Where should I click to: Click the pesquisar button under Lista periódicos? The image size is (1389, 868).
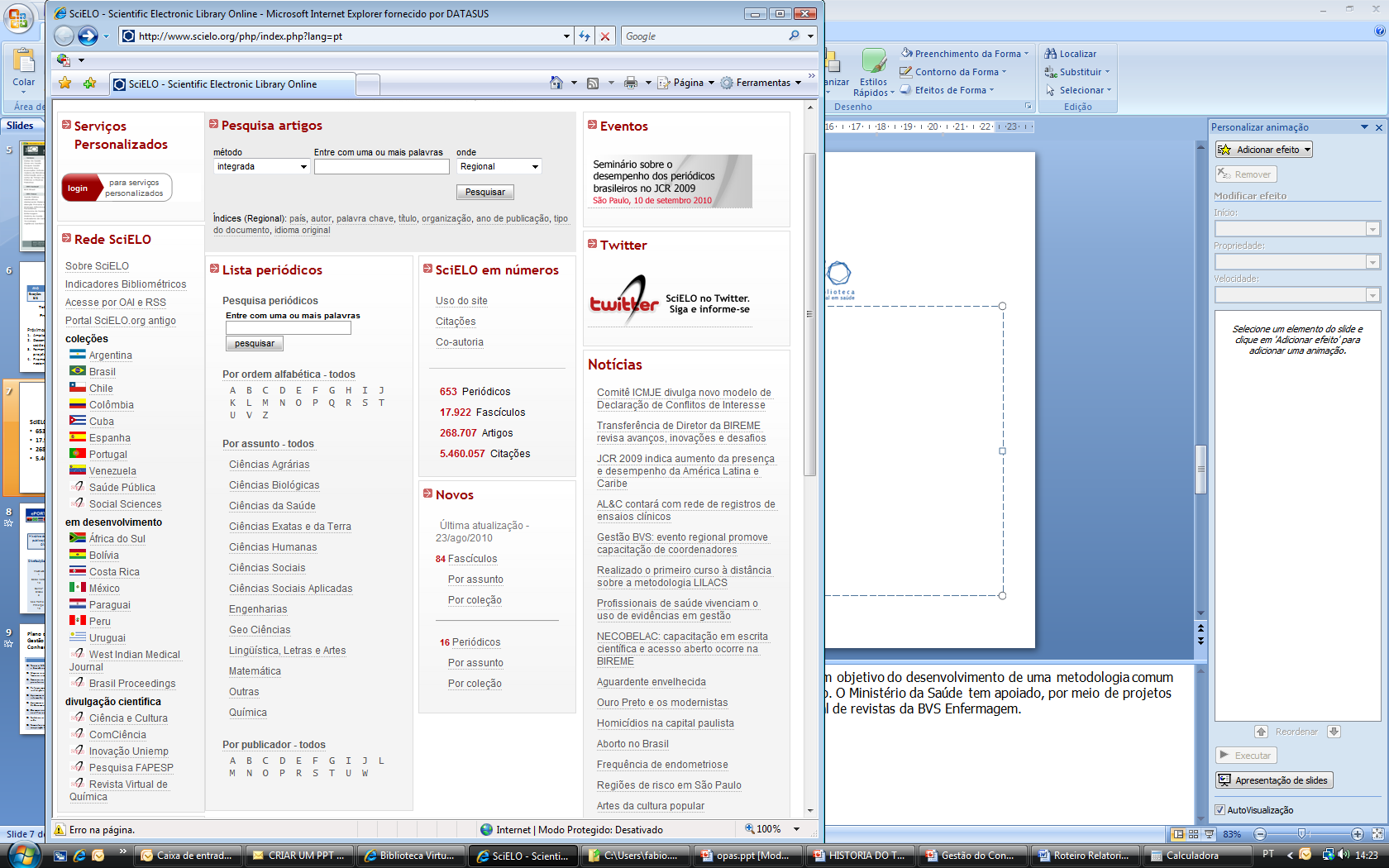[255, 343]
